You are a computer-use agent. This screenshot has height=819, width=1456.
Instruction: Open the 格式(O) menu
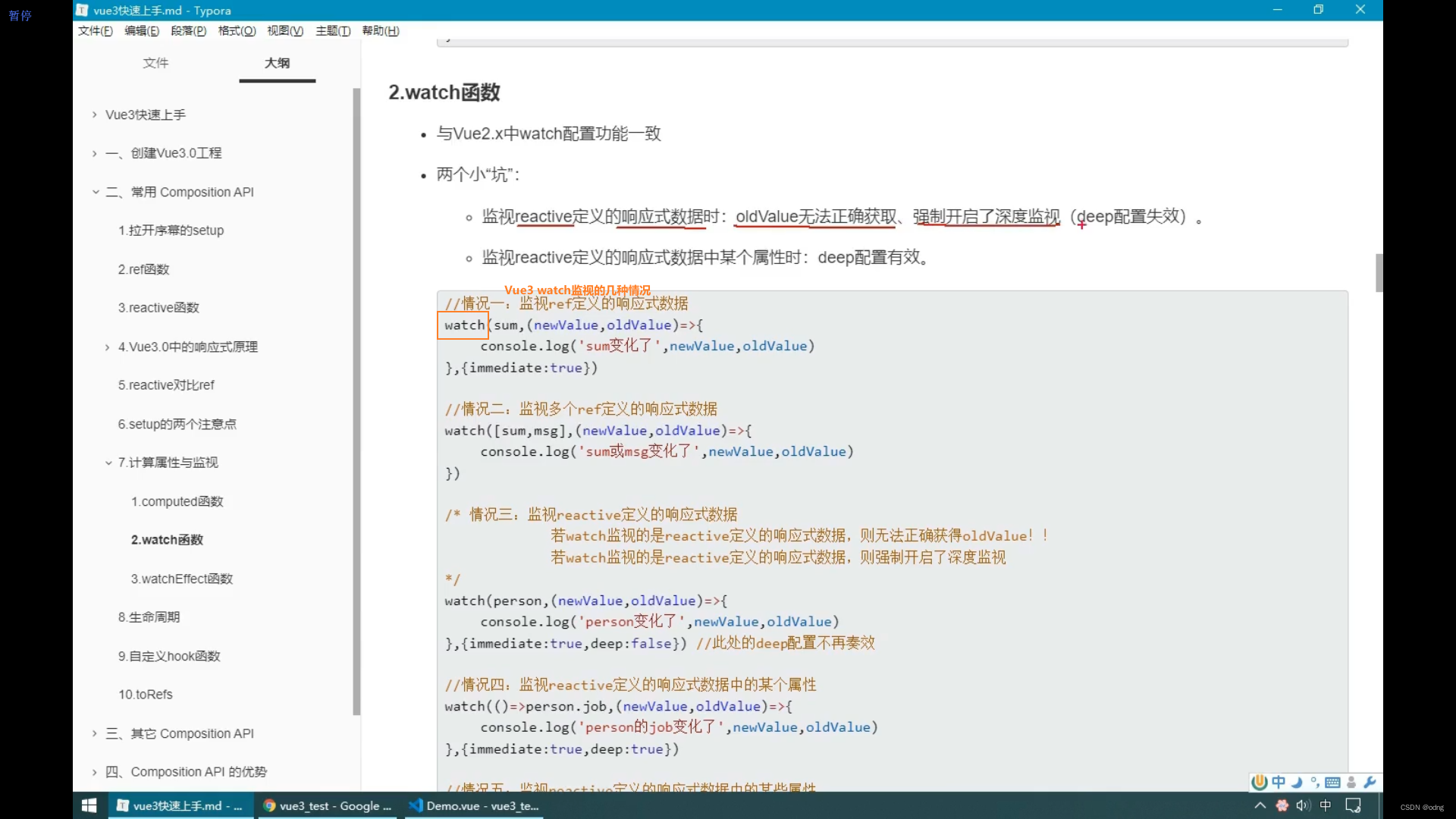coord(237,31)
